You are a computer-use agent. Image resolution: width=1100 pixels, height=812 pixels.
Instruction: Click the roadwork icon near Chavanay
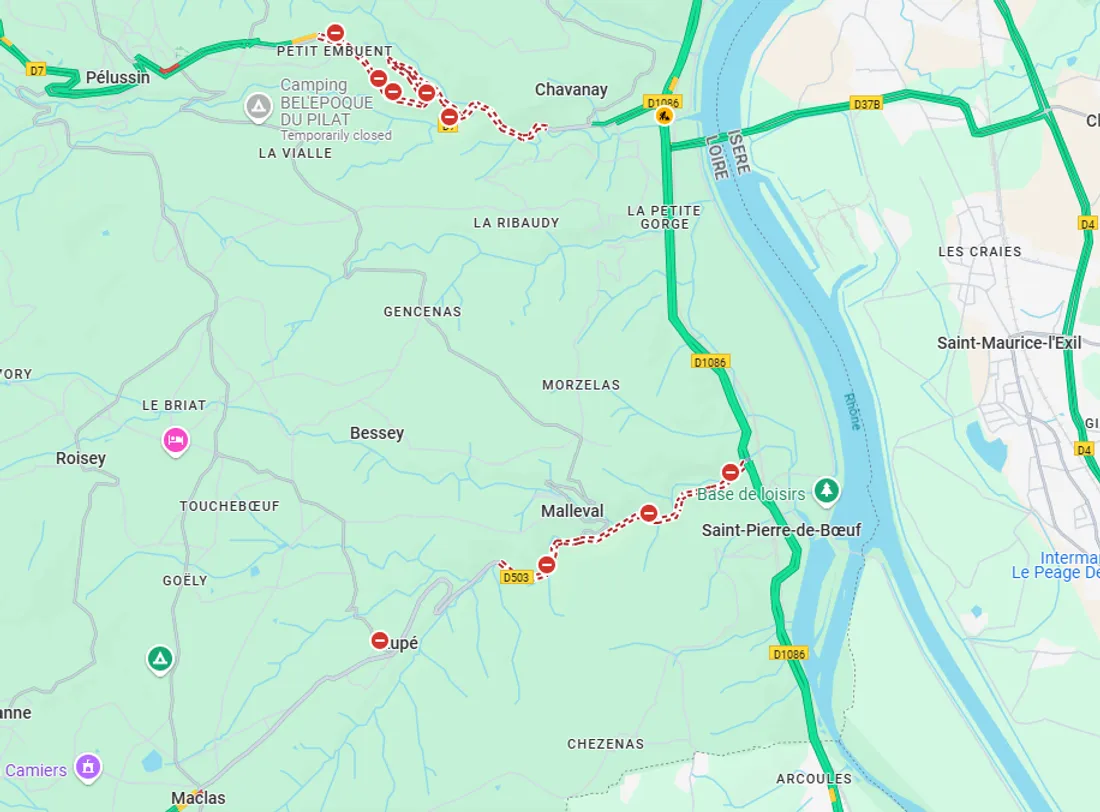[664, 116]
